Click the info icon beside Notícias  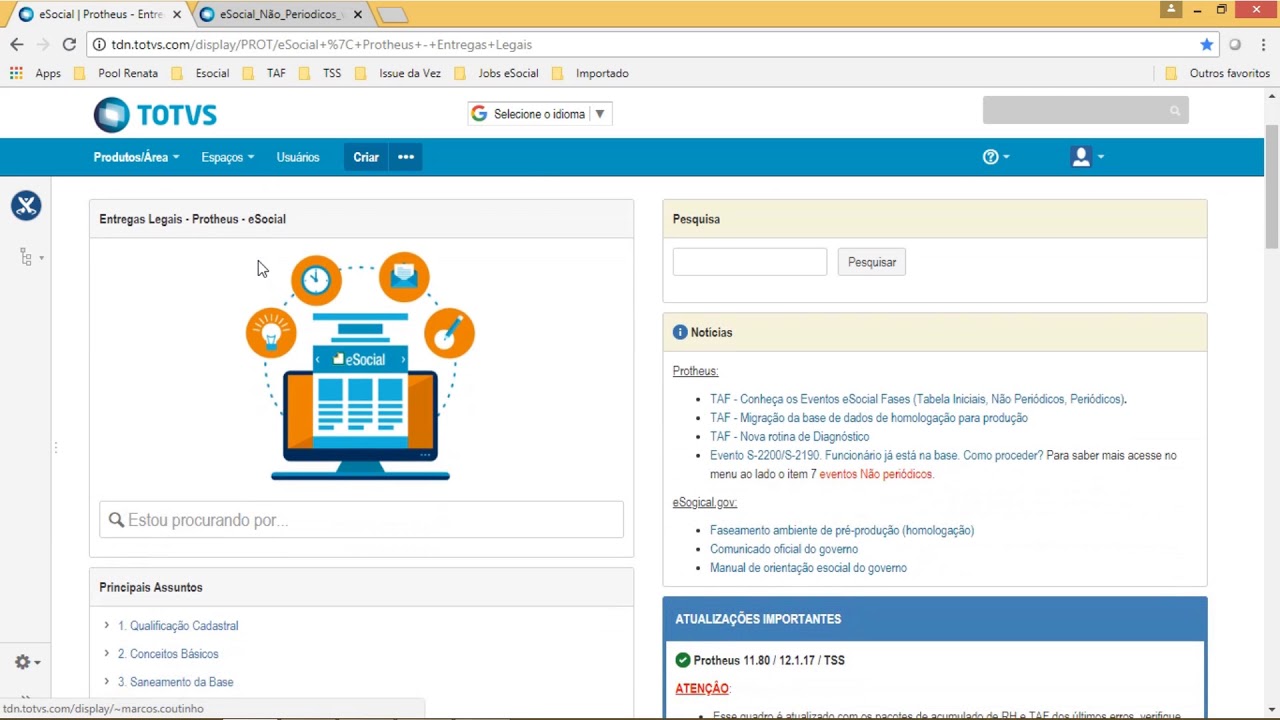coord(680,332)
